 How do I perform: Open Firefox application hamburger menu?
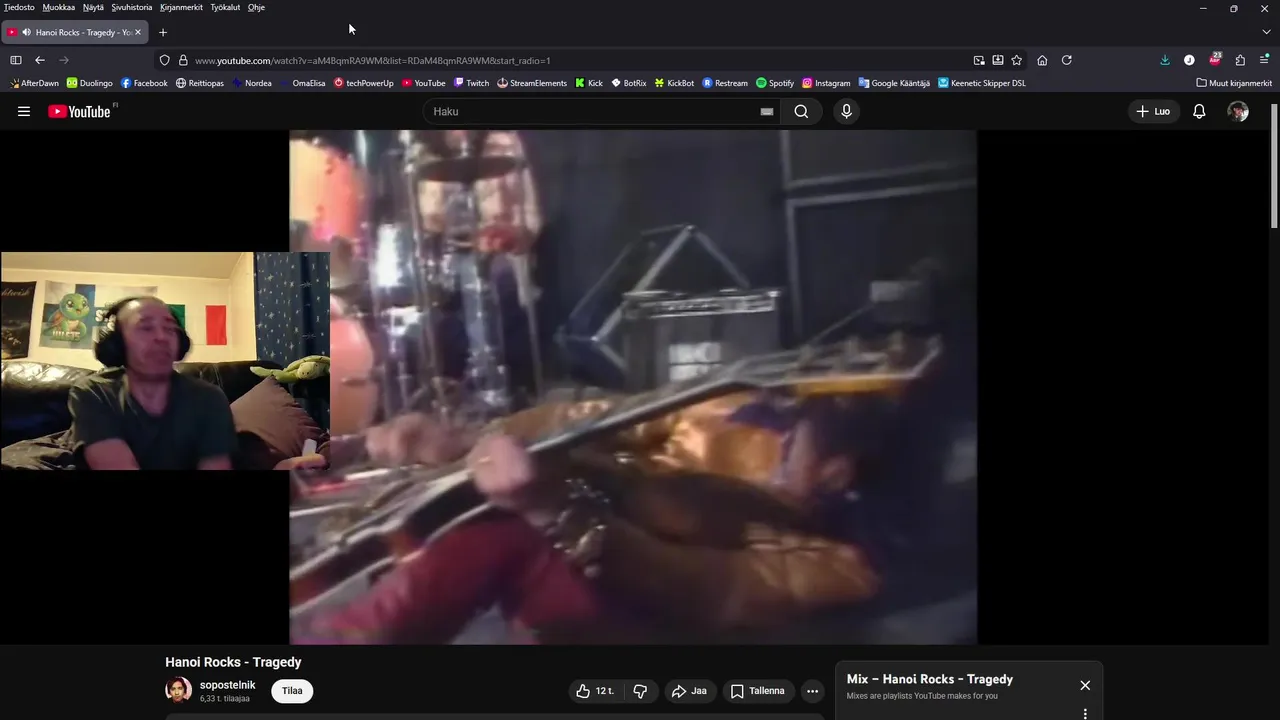[1265, 60]
